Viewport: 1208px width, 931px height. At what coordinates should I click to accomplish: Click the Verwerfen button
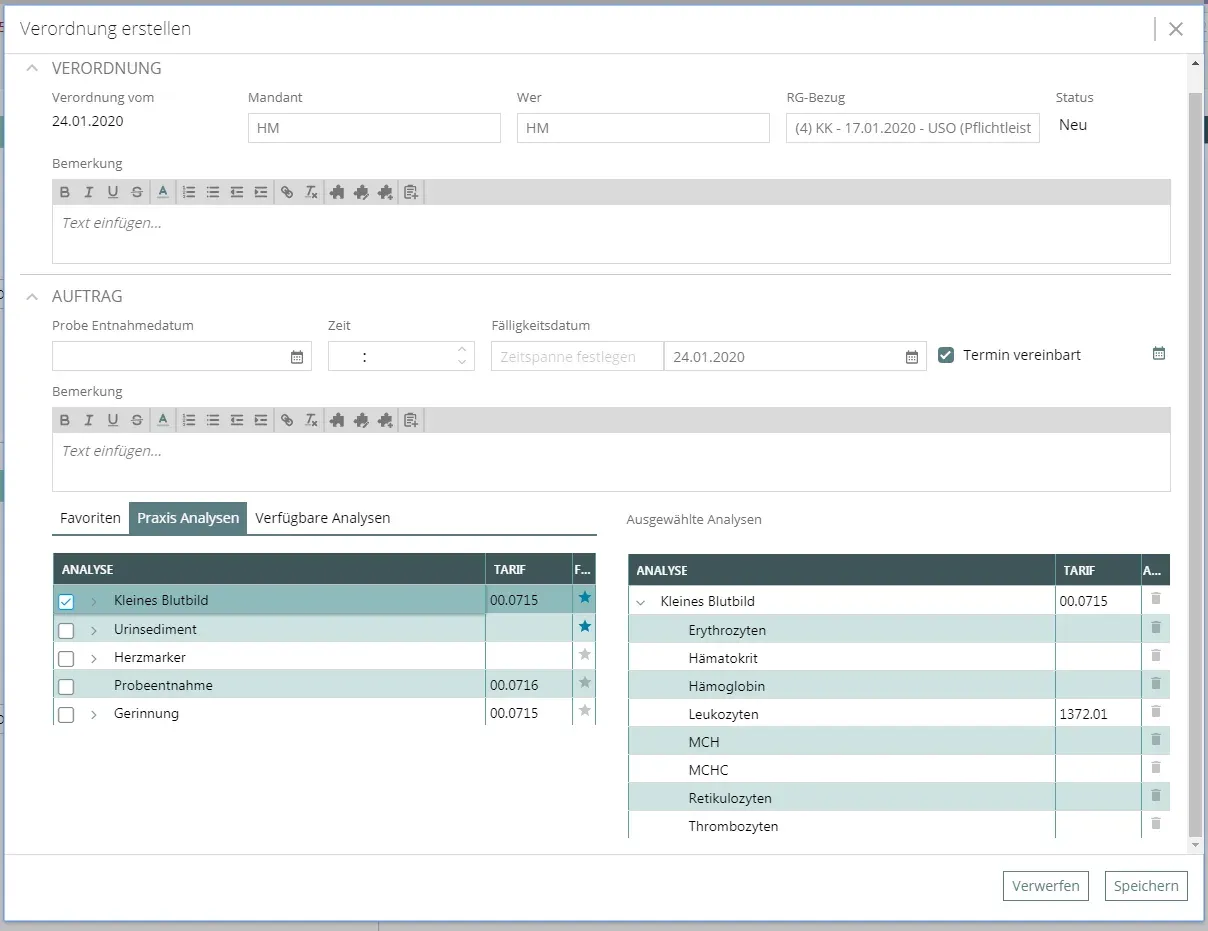(1046, 886)
